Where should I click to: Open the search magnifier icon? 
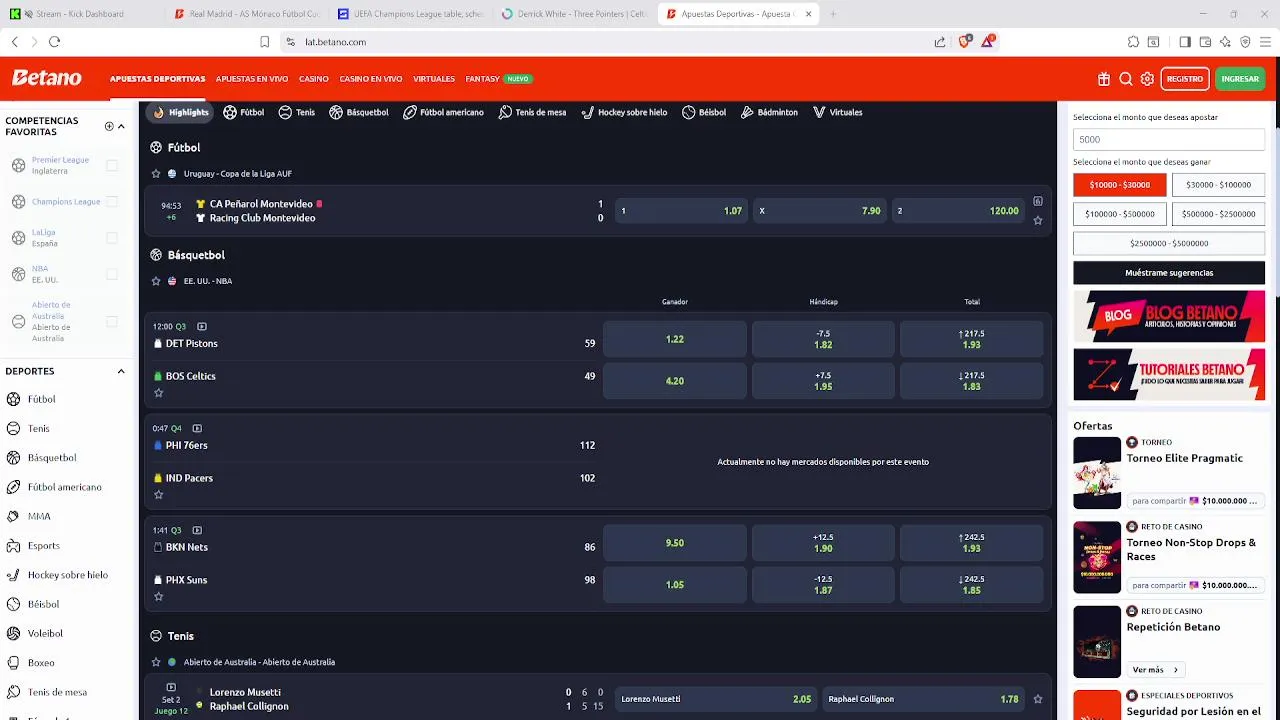click(x=1126, y=79)
